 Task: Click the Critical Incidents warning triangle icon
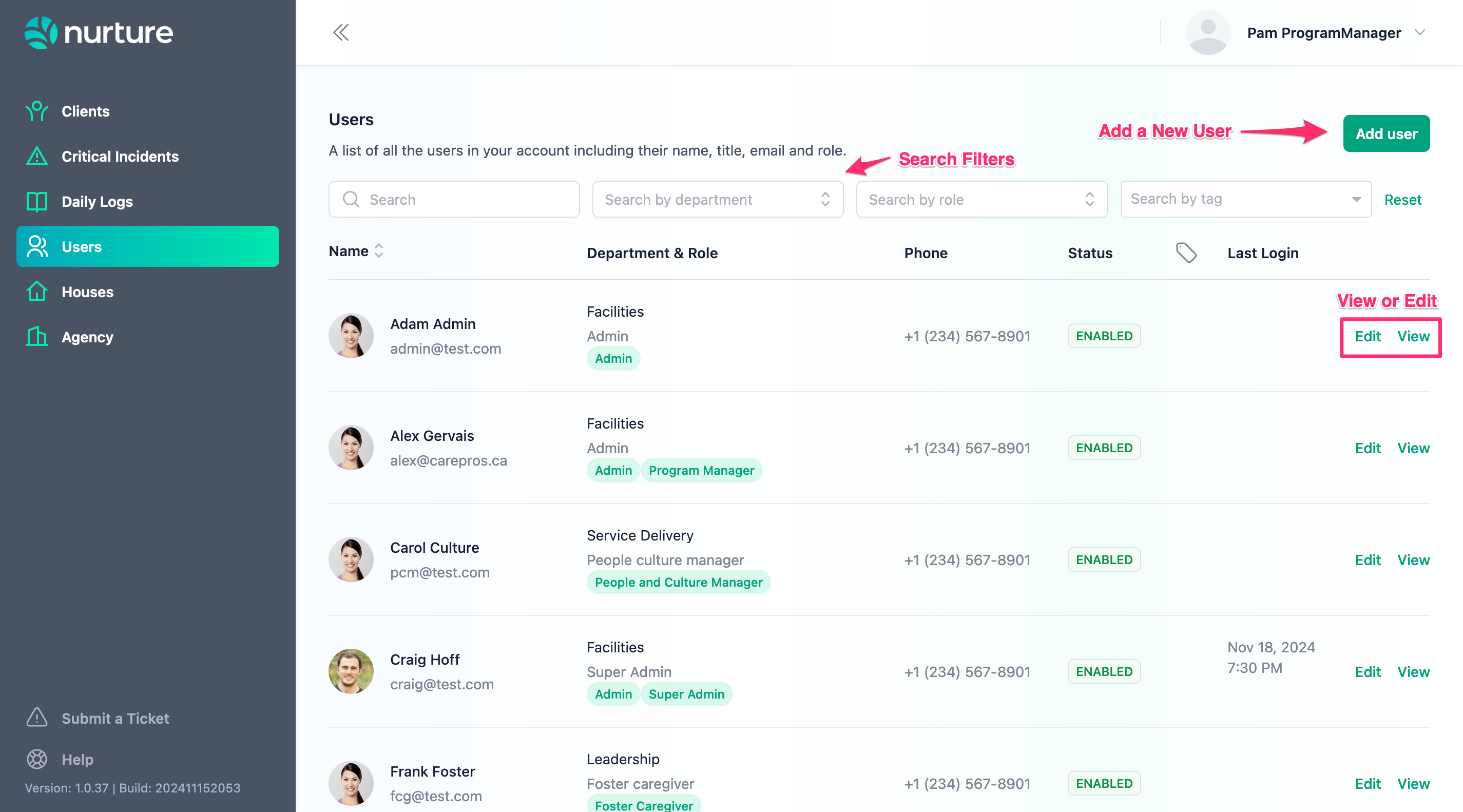pos(37,156)
